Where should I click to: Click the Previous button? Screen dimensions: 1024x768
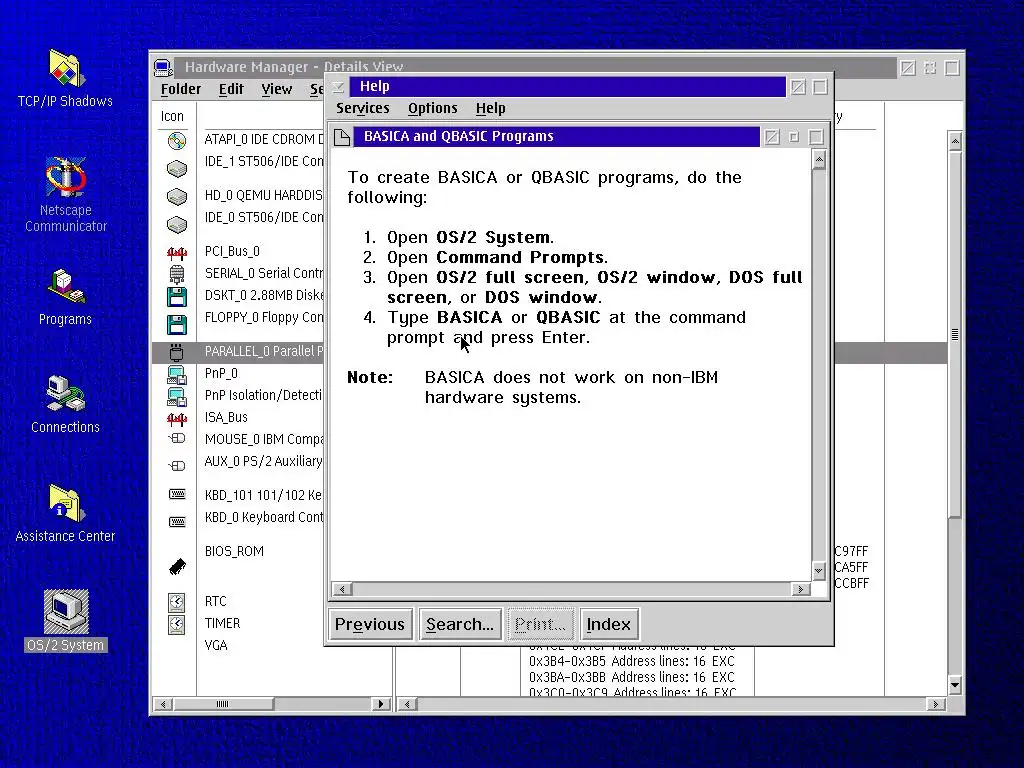[x=370, y=624]
